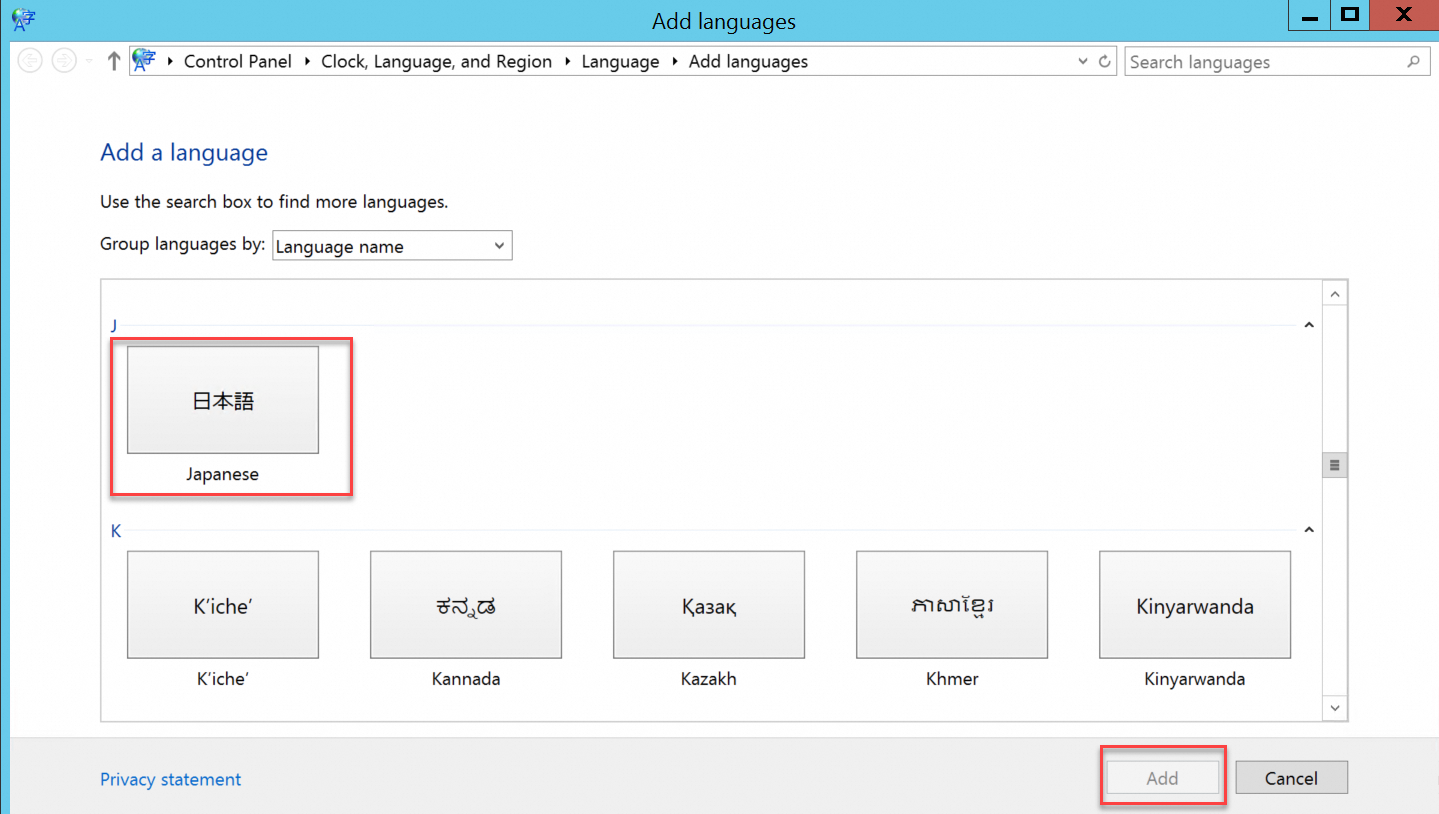Minimize the Add languages window

(1309, 14)
